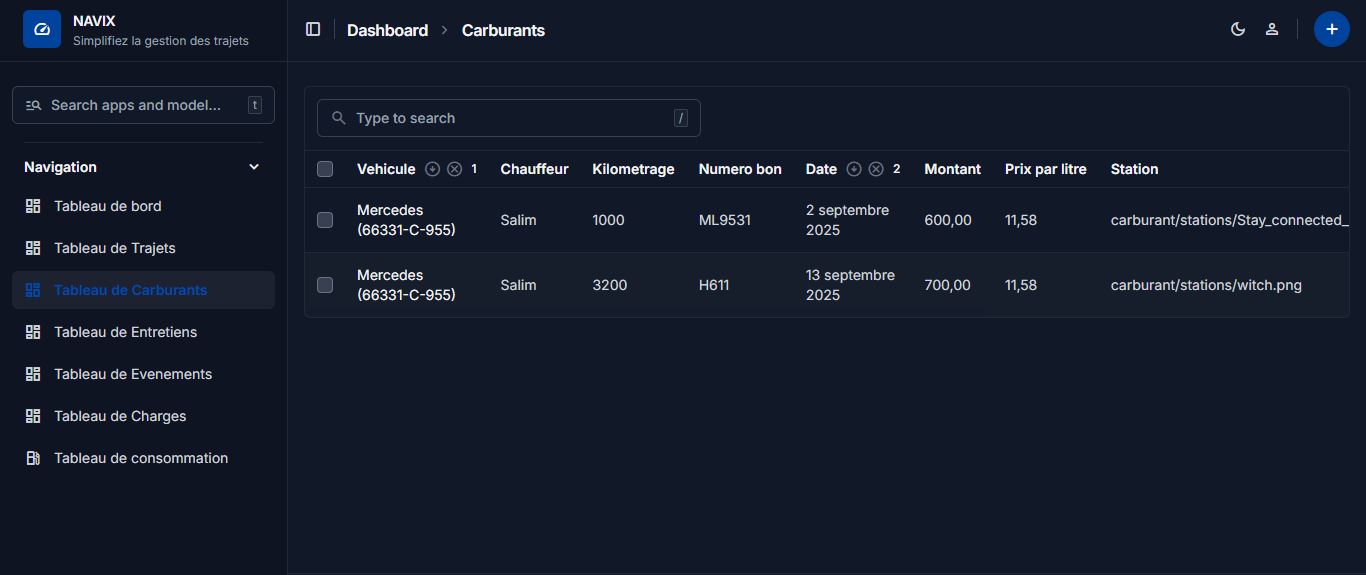1366x575 pixels.
Task: Open the user account icon
Action: (x=1272, y=30)
